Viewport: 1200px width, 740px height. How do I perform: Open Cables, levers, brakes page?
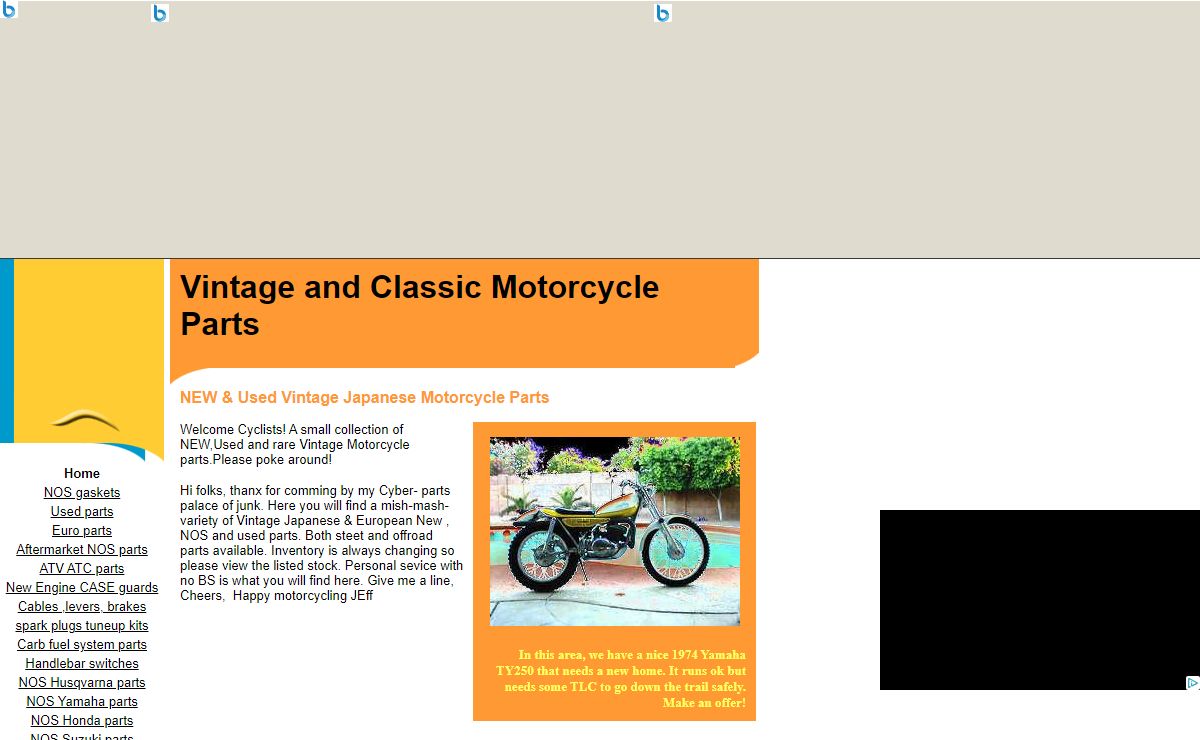coord(82,607)
